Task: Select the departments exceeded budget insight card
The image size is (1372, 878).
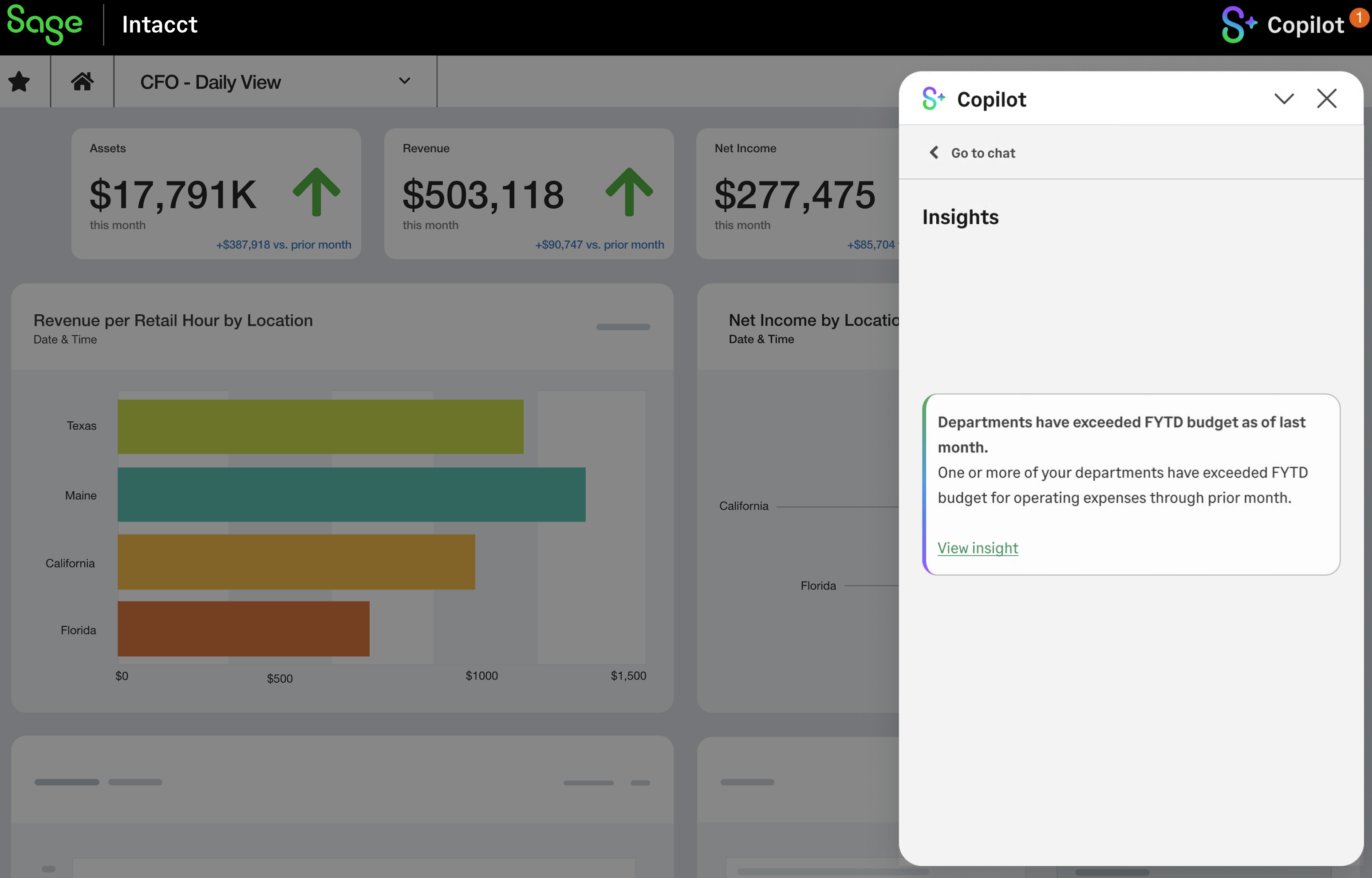Action: click(x=1131, y=484)
